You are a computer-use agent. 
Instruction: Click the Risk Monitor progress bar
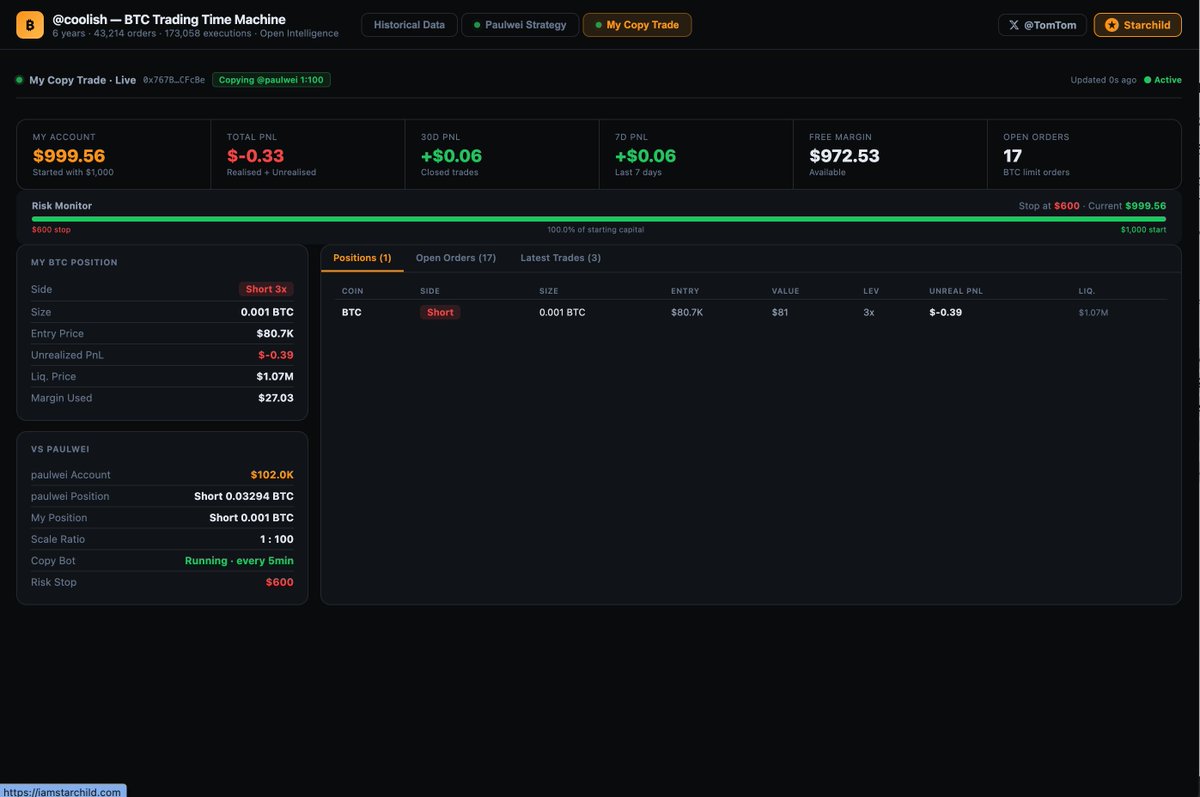(x=599, y=218)
